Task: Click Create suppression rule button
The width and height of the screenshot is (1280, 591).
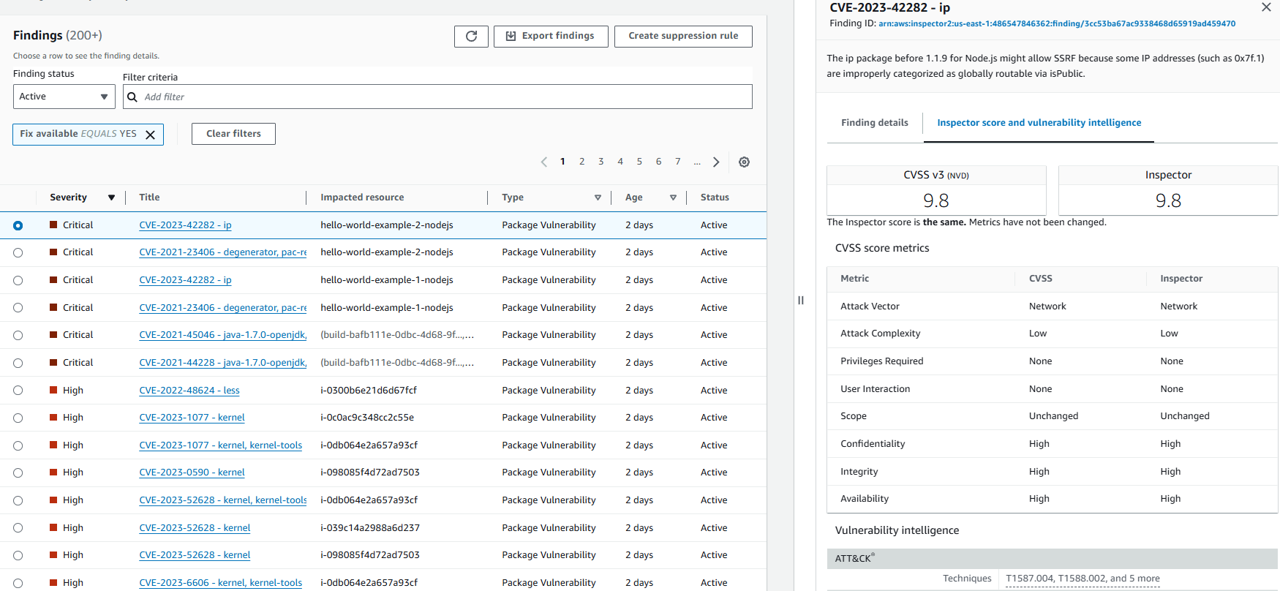Action: pyautogui.click(x=683, y=36)
